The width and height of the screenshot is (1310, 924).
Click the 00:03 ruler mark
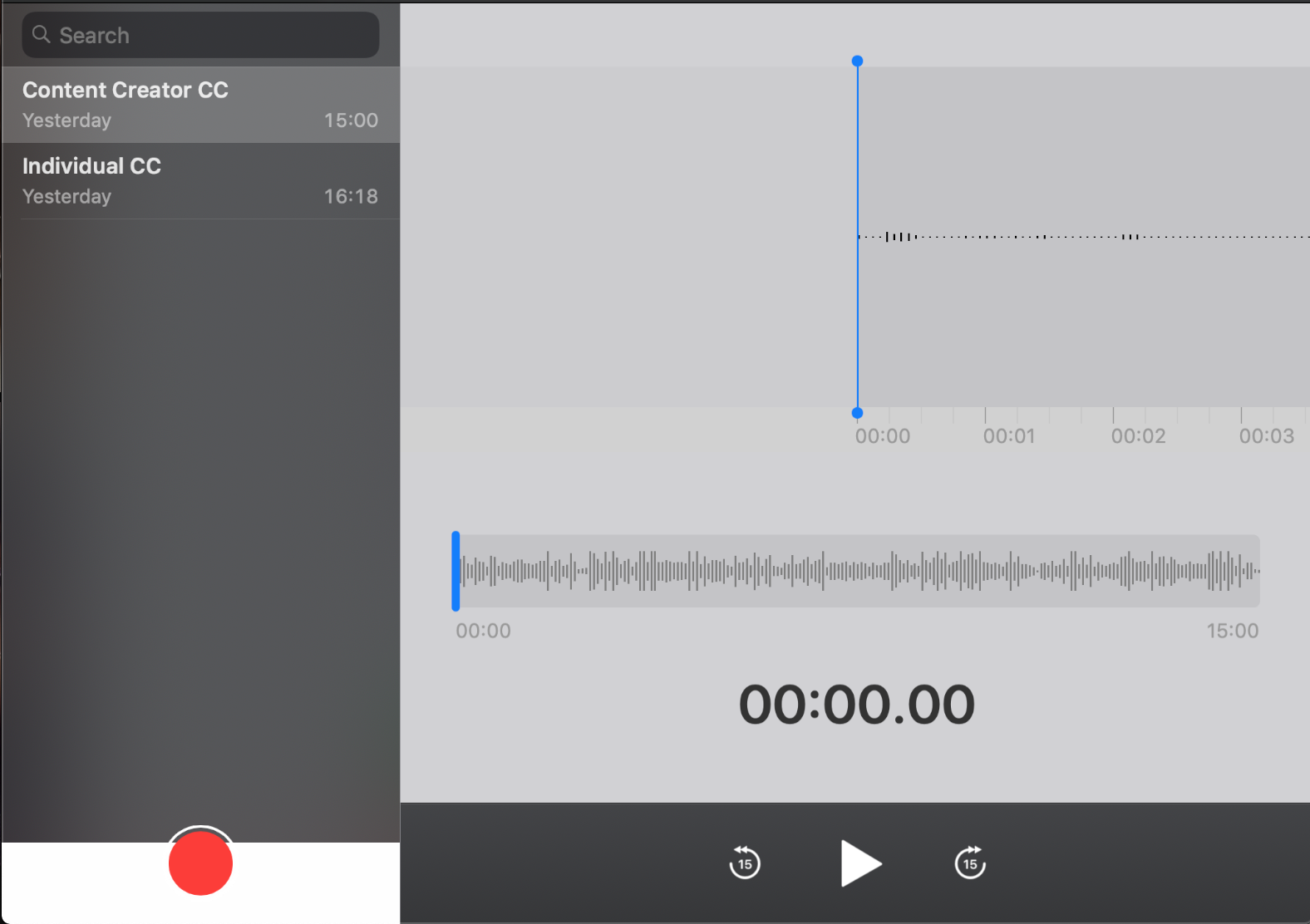(1266, 436)
